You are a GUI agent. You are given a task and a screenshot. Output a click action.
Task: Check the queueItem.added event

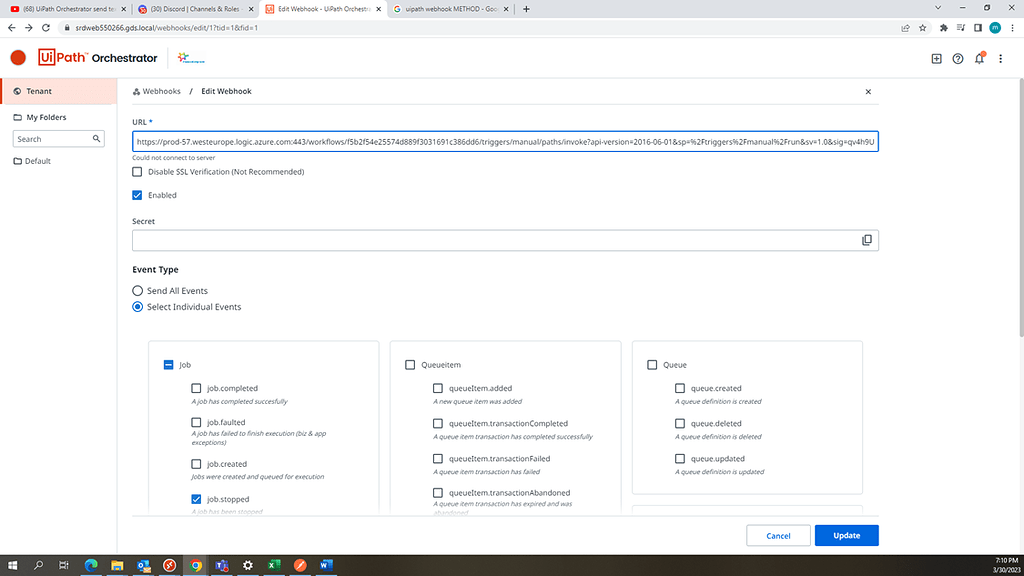437,388
